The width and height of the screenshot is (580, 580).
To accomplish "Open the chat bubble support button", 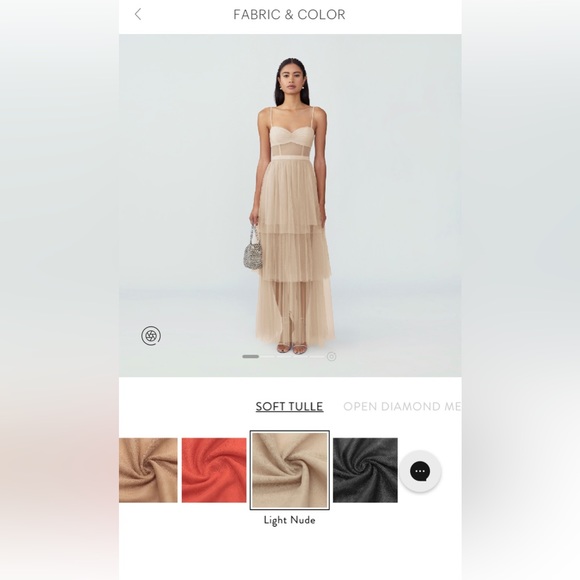I will point(420,471).
